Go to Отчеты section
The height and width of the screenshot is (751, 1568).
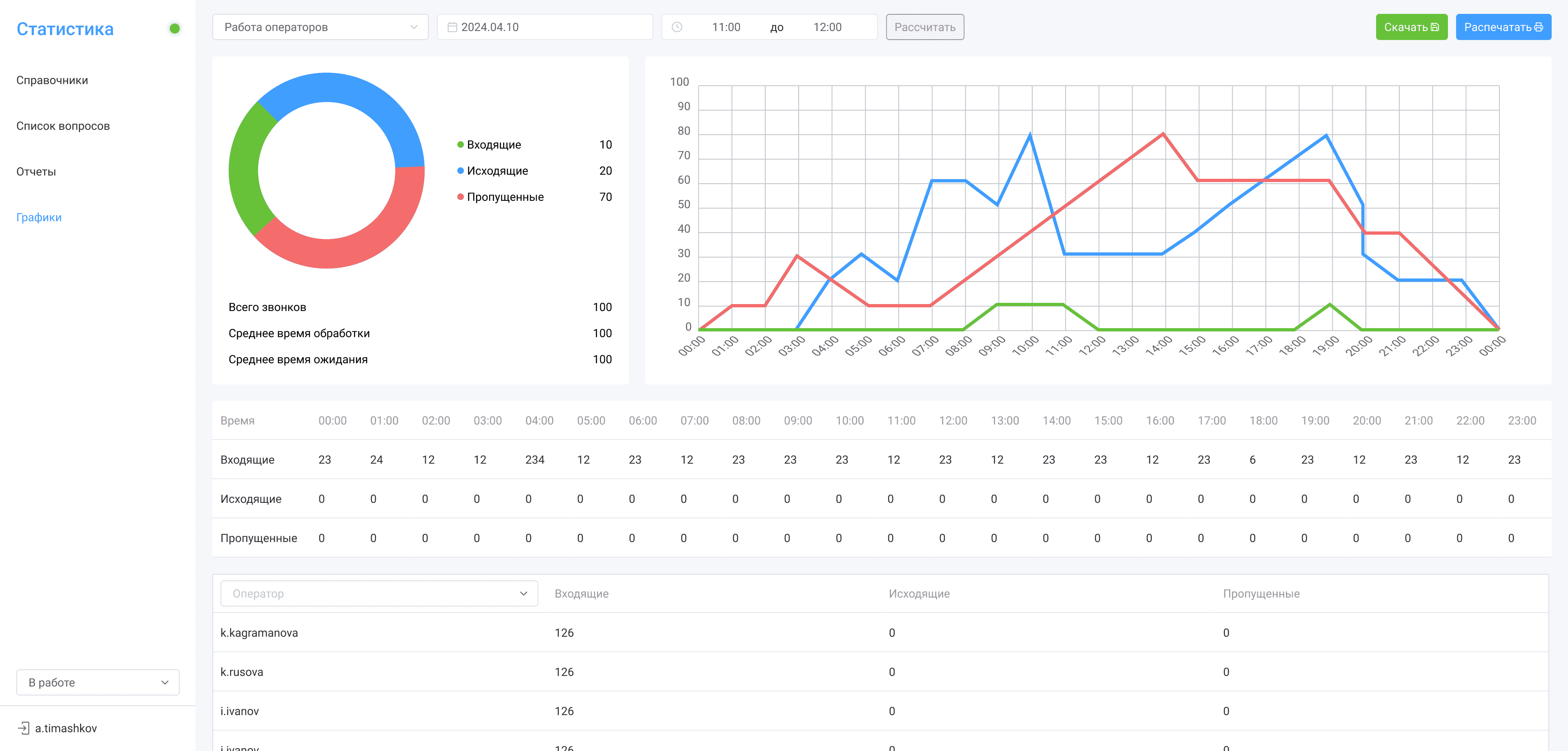36,171
